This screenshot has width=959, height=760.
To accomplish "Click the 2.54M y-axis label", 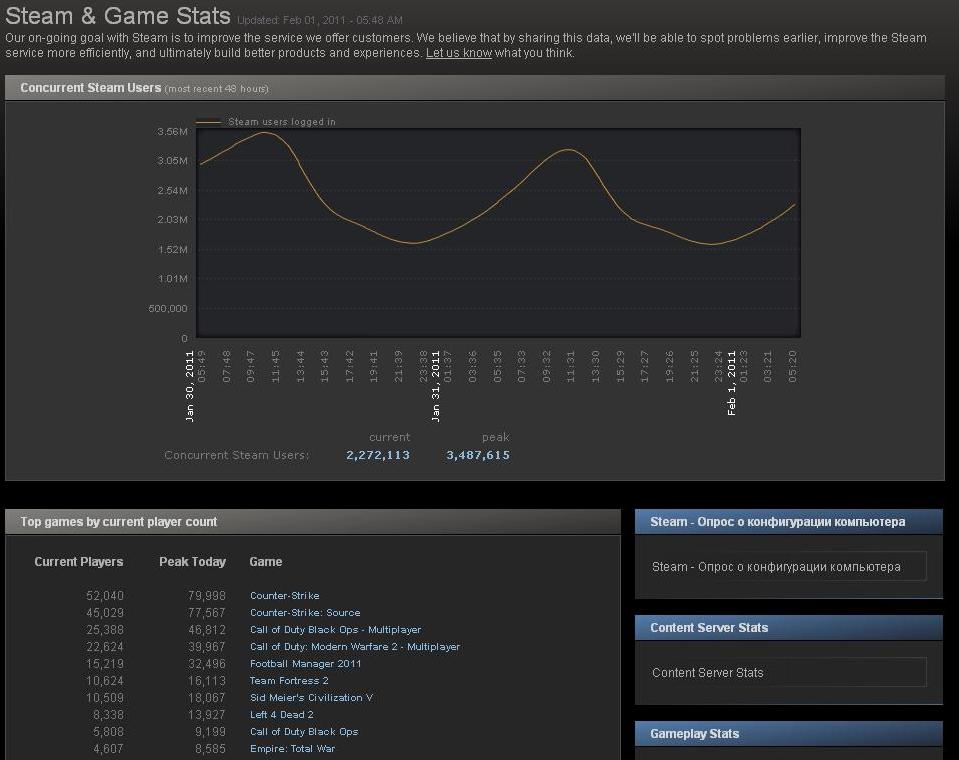I will [x=172, y=191].
